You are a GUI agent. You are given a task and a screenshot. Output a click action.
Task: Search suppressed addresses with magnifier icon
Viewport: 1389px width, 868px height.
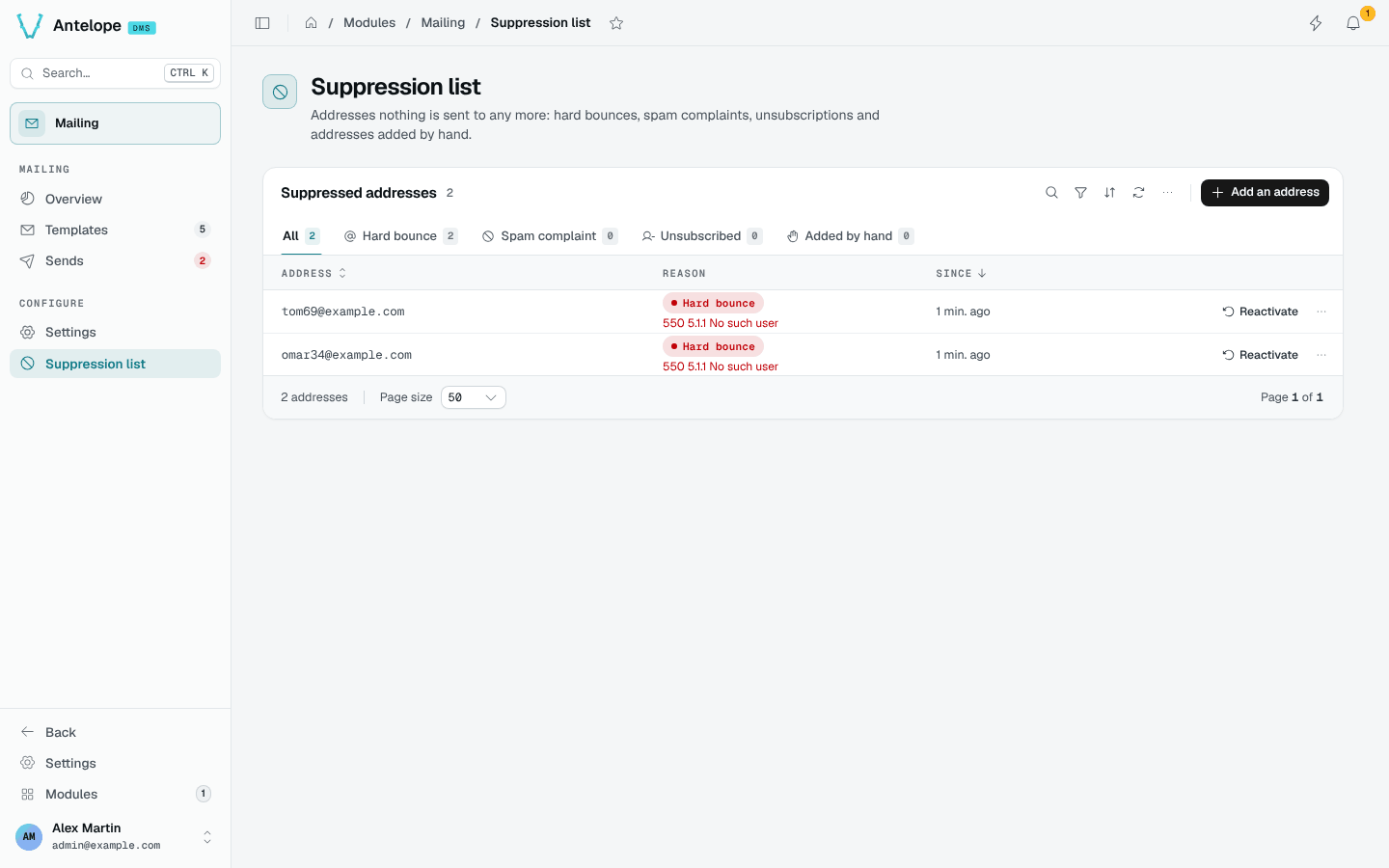tap(1051, 193)
